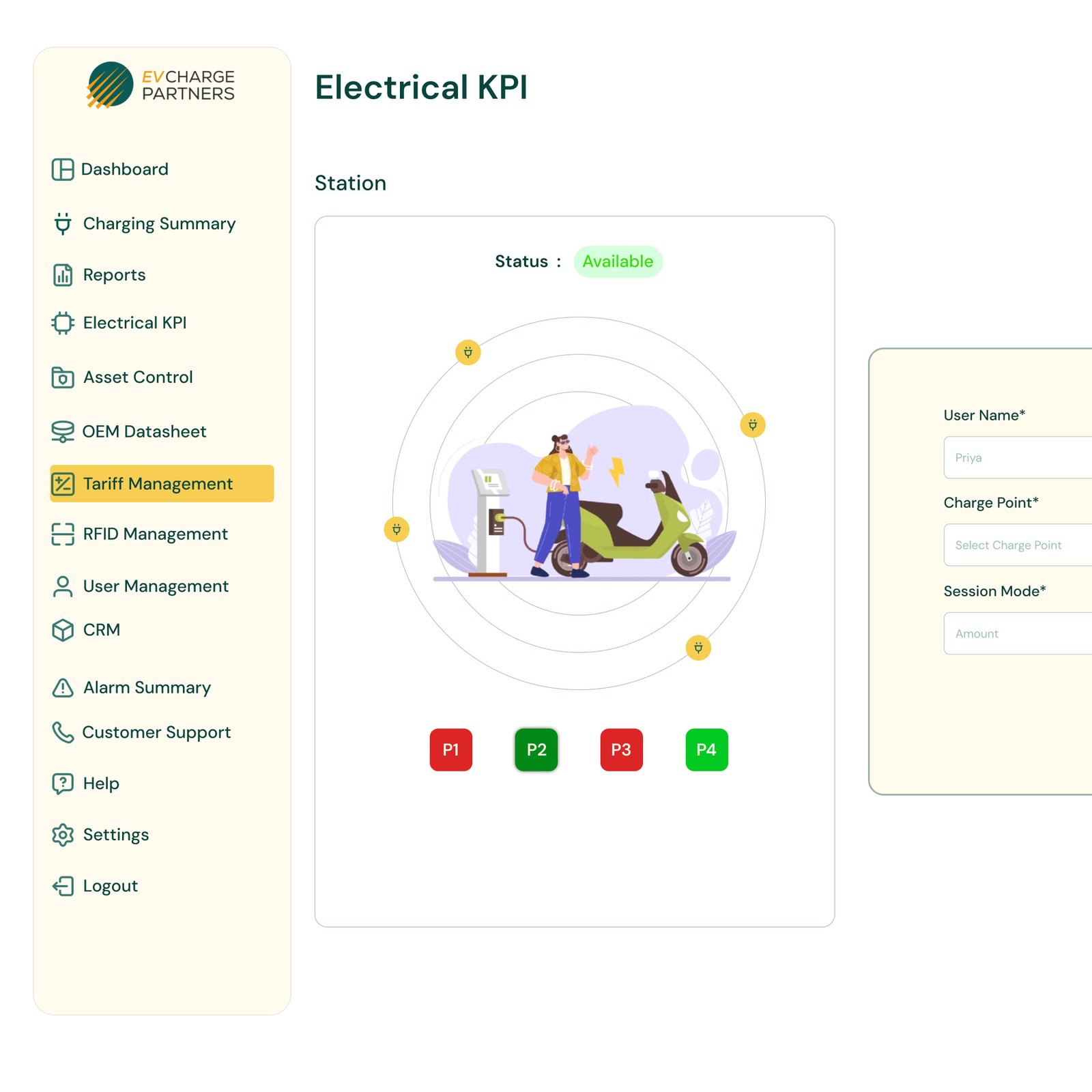
Task: Open Customer Support page
Action: [156, 732]
